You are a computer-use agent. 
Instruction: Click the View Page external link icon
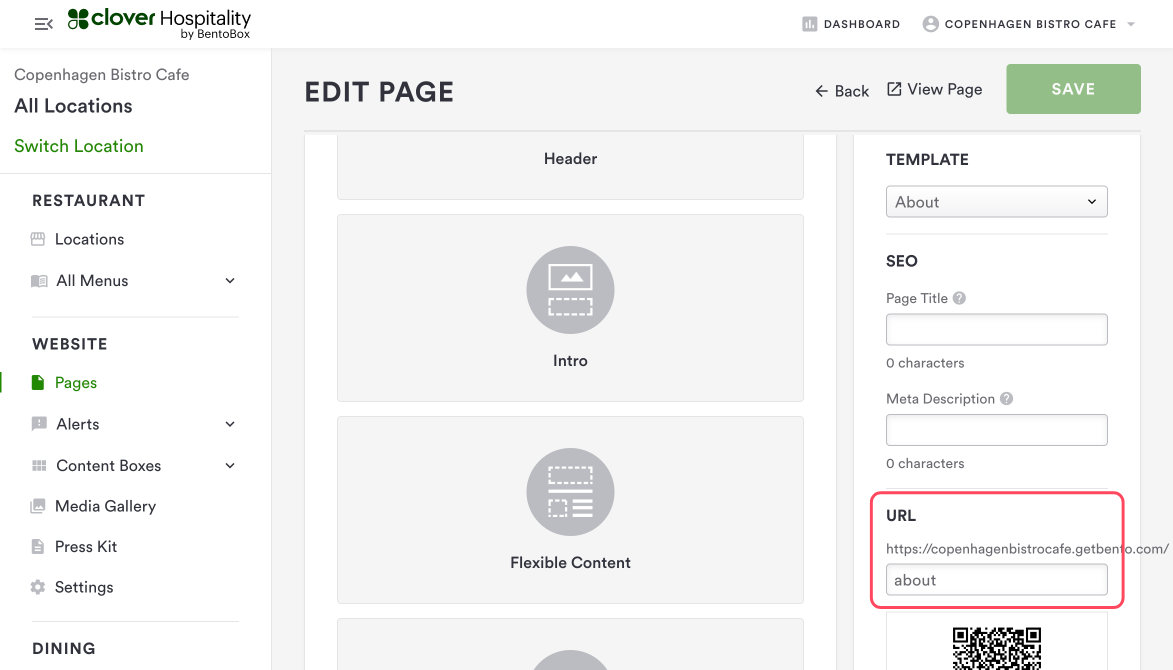pyautogui.click(x=894, y=89)
